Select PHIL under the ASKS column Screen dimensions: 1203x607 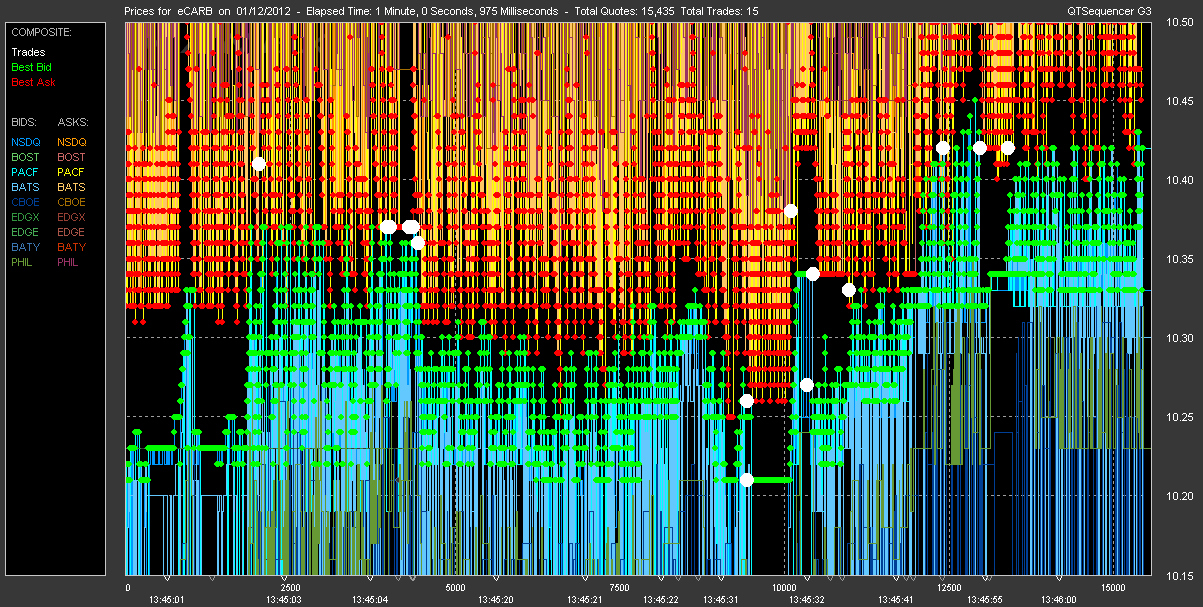pyautogui.click(x=69, y=262)
